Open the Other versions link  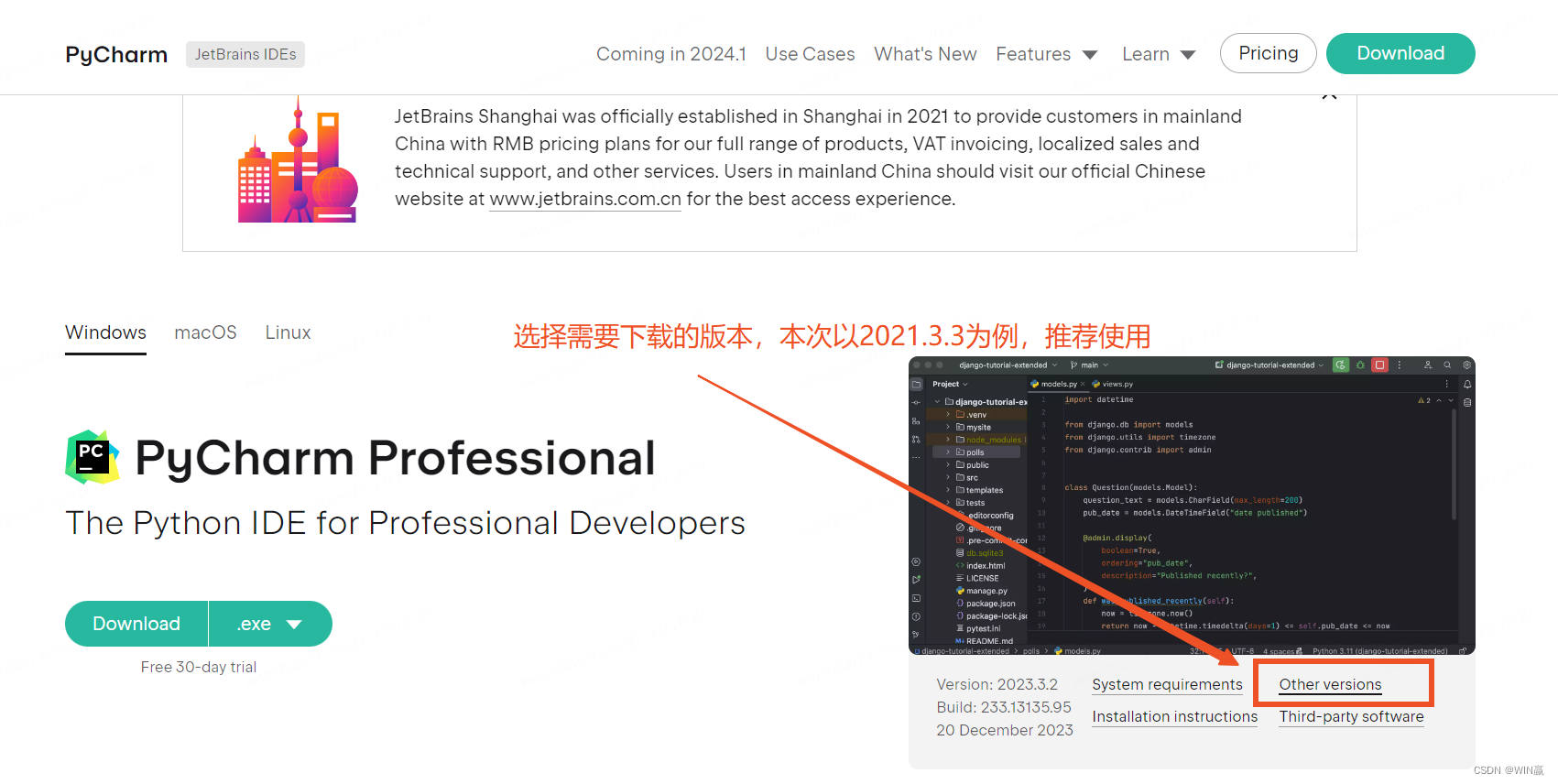[x=1330, y=684]
